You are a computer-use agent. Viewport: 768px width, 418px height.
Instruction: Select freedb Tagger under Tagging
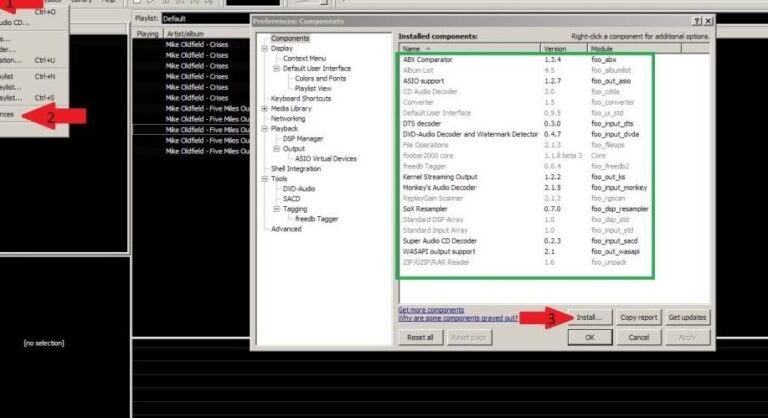(x=316, y=219)
